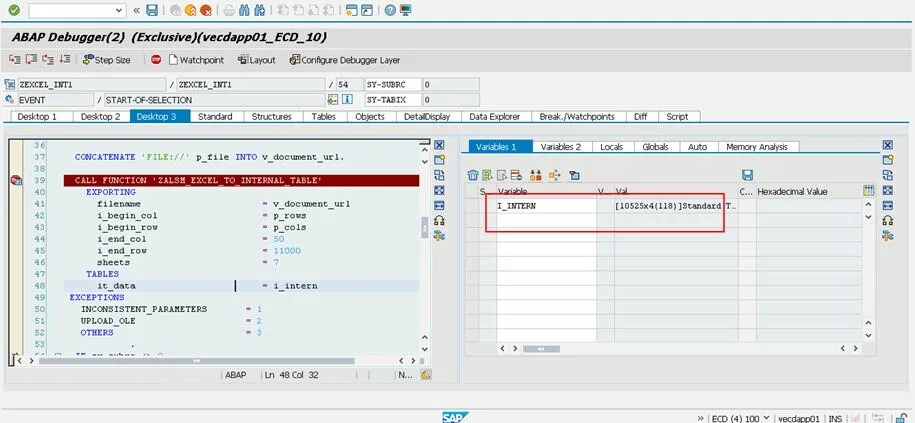This screenshot has width=915, height=423.
Task: Click the yellow Exit icon in the top toolbar
Action: [190, 10]
